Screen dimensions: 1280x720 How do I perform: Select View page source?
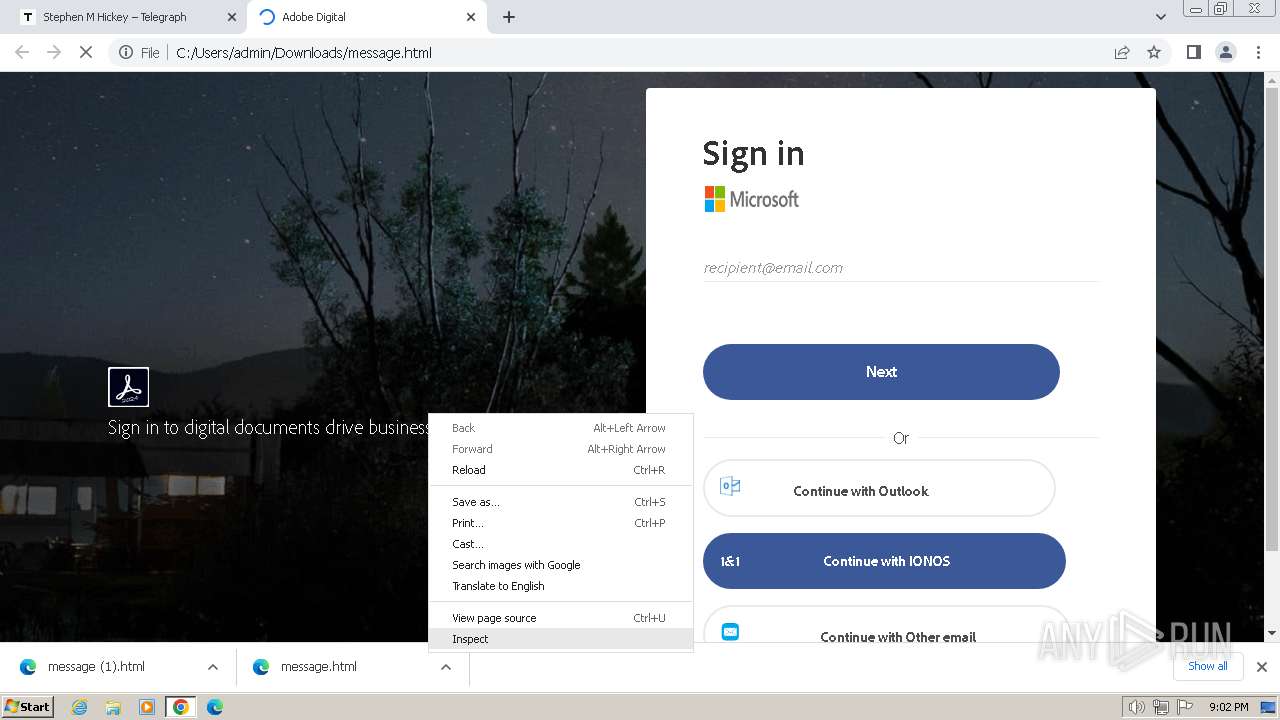(560, 618)
